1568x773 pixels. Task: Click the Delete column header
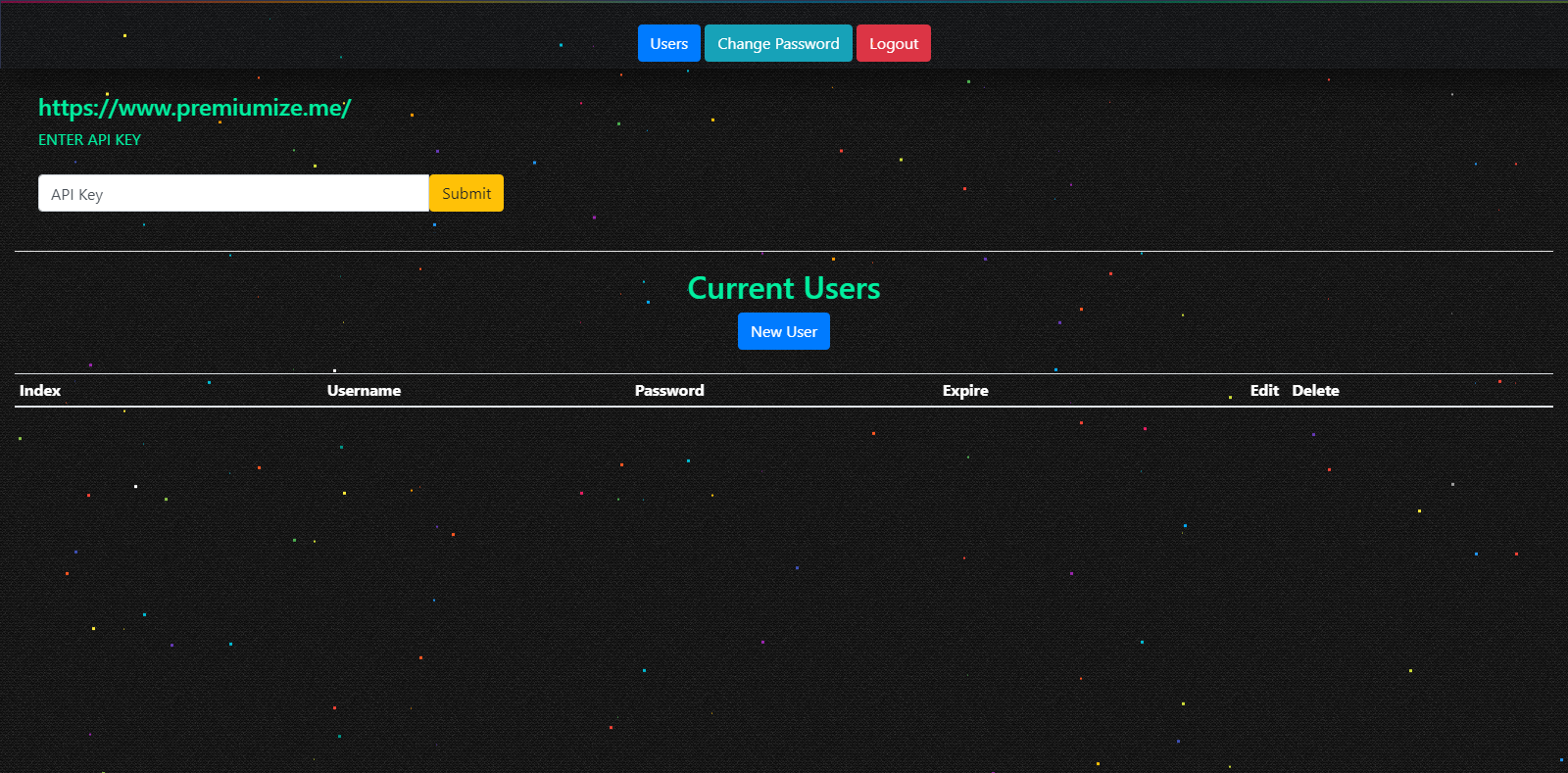1315,390
